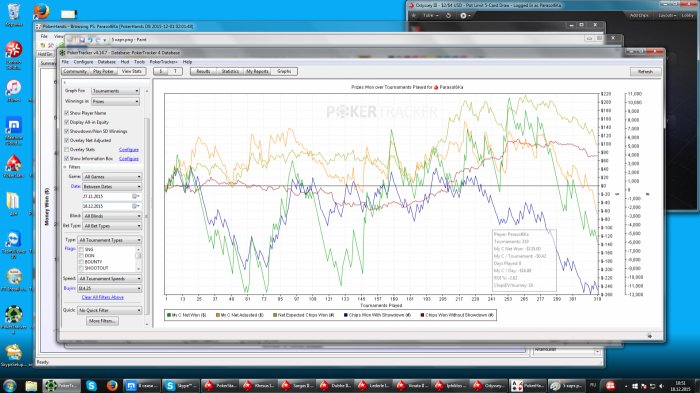The height and width of the screenshot is (393, 700).
Task: Click the Clear All Filters Above link
Action: (103, 297)
